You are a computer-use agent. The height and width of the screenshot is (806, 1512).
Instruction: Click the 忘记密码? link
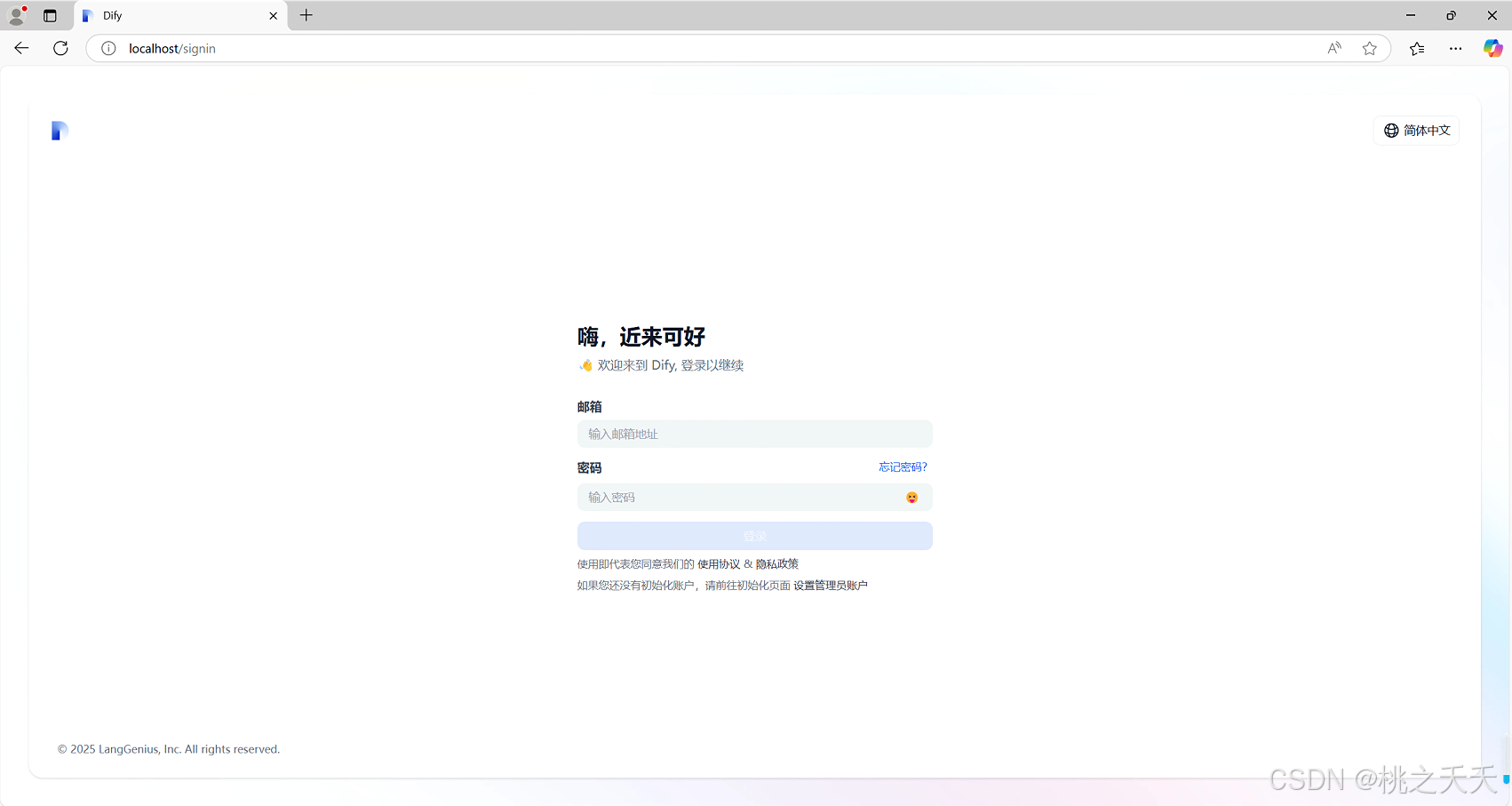pos(903,467)
